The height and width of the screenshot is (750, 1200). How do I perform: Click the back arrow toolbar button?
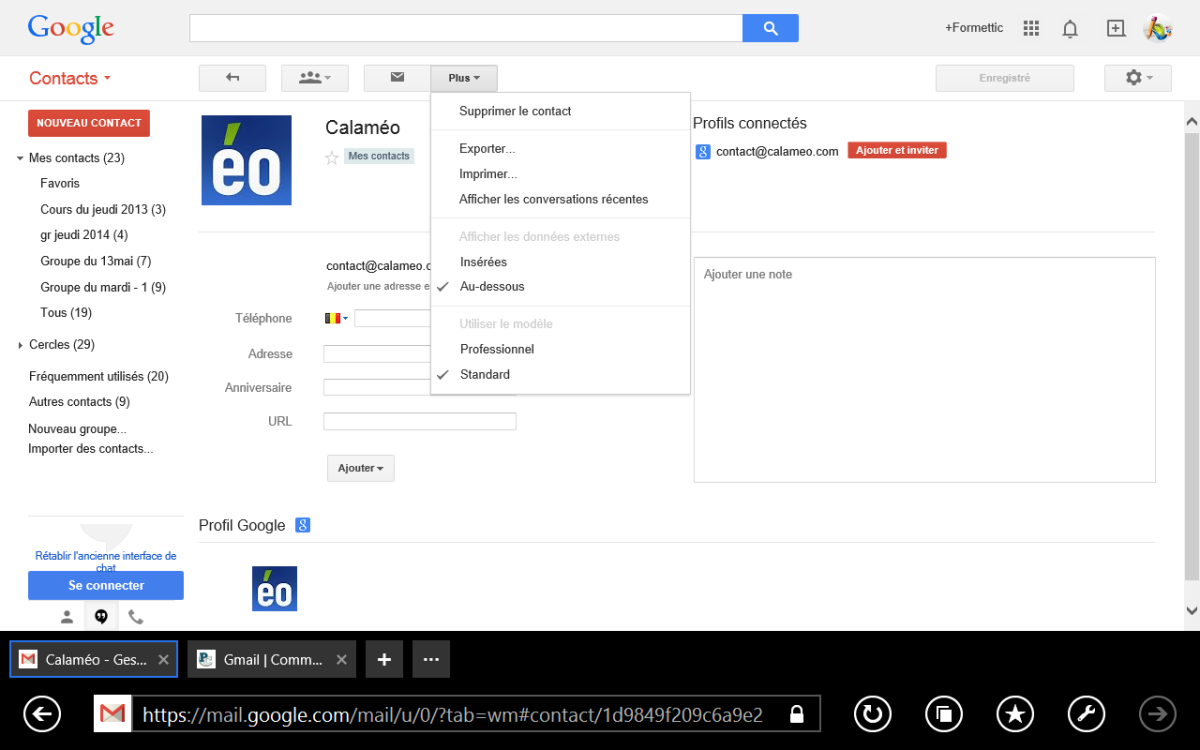(x=233, y=78)
